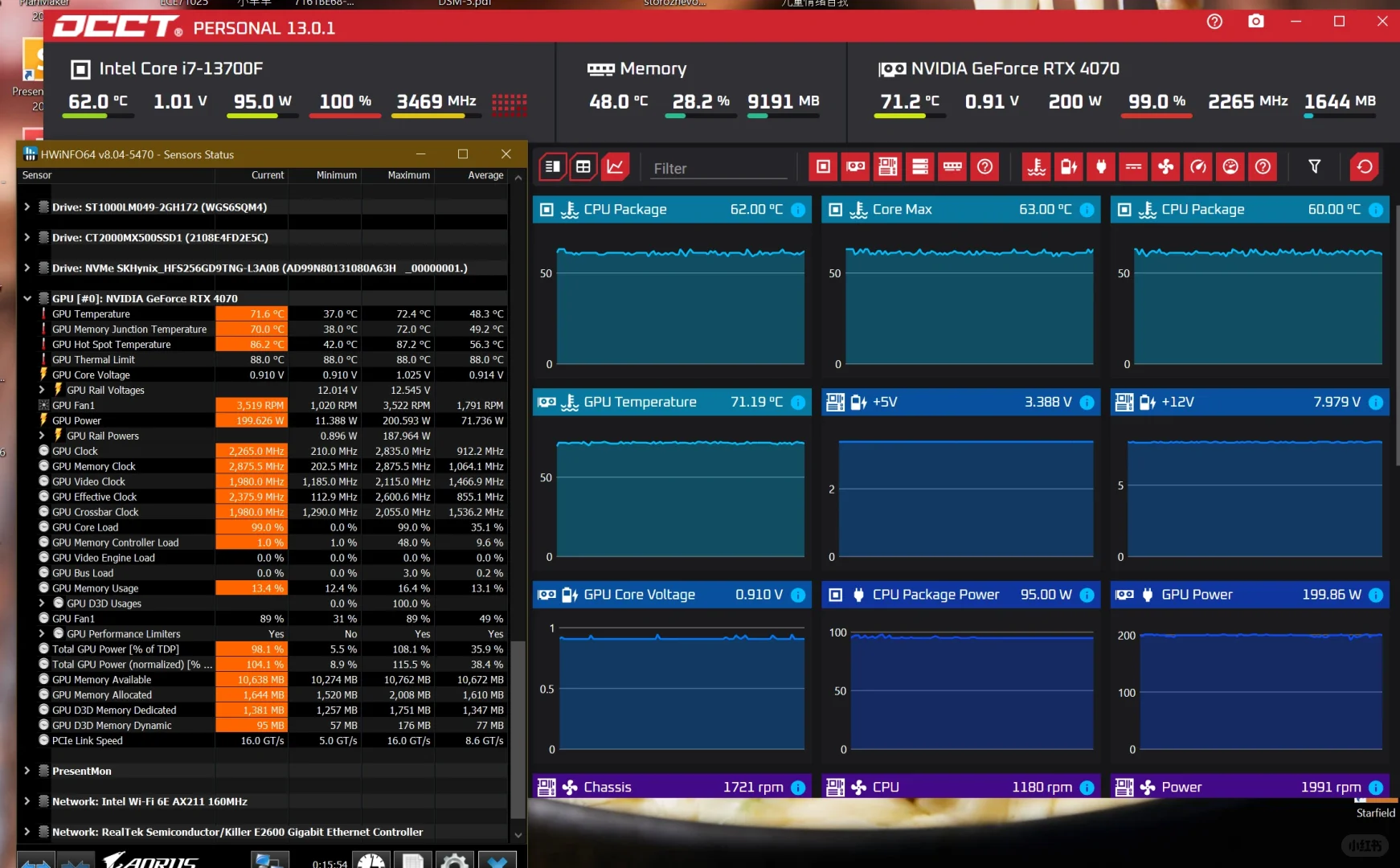Expand GPU D3D Usages in HWiNFO
This screenshot has width=1400, height=868.
click(x=43, y=604)
